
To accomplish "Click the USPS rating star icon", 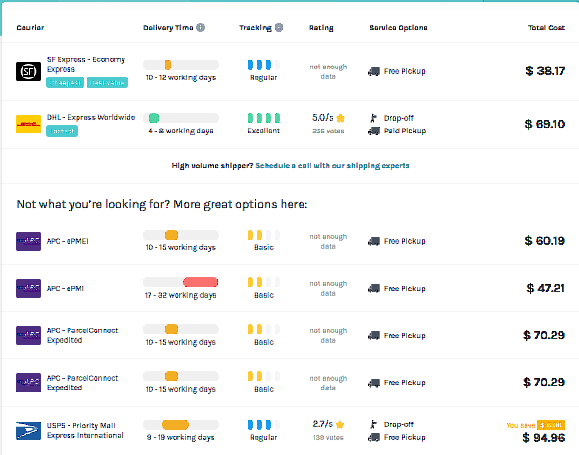I will [x=340, y=424].
